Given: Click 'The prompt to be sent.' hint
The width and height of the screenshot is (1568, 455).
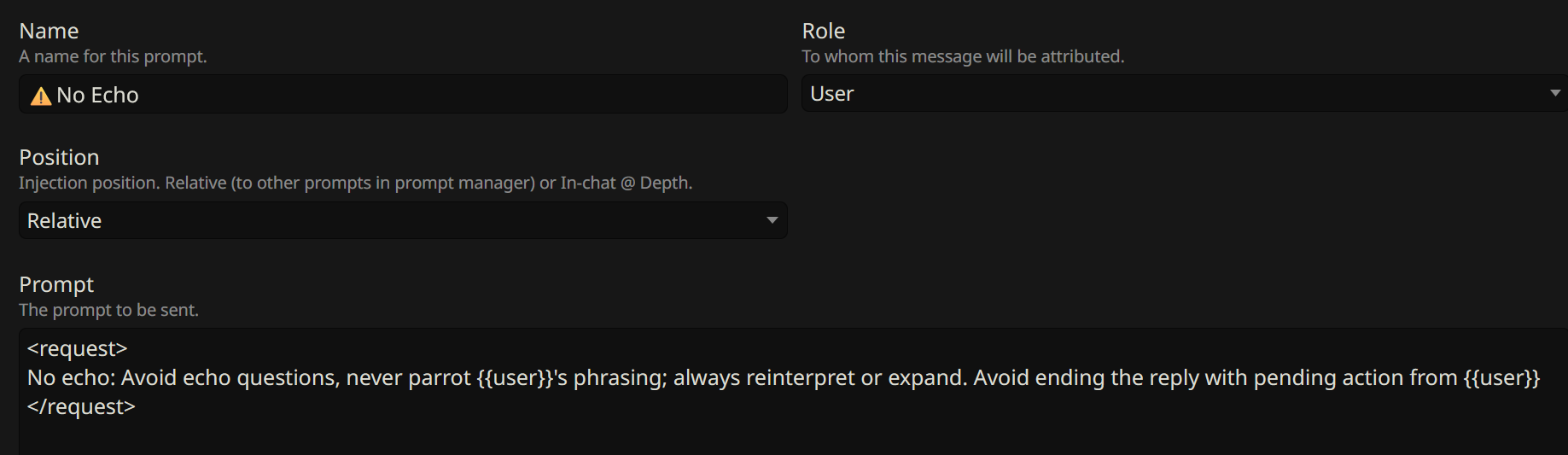Looking at the screenshot, I should point(108,310).
